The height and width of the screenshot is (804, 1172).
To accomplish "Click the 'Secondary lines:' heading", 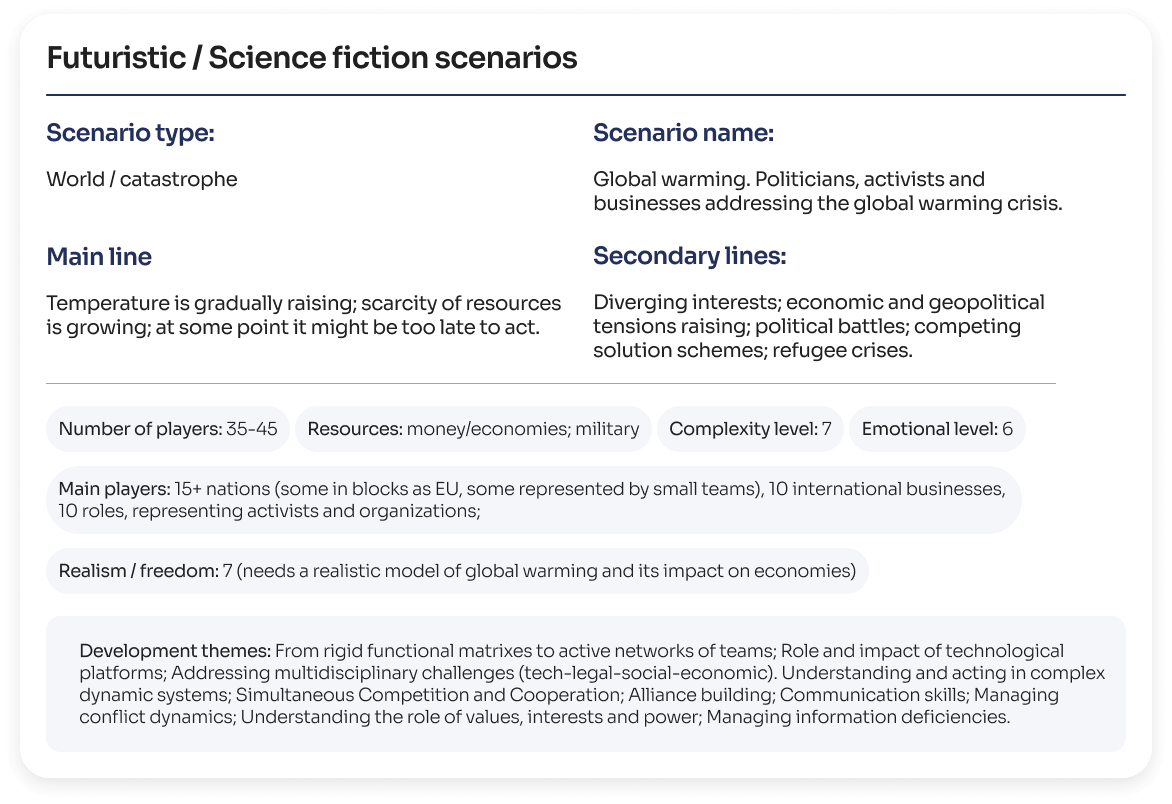I will pos(689,257).
